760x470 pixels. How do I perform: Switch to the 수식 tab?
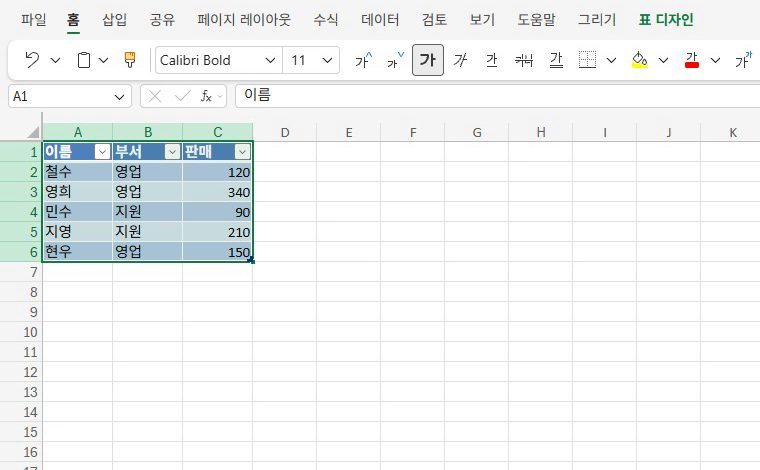click(x=326, y=20)
